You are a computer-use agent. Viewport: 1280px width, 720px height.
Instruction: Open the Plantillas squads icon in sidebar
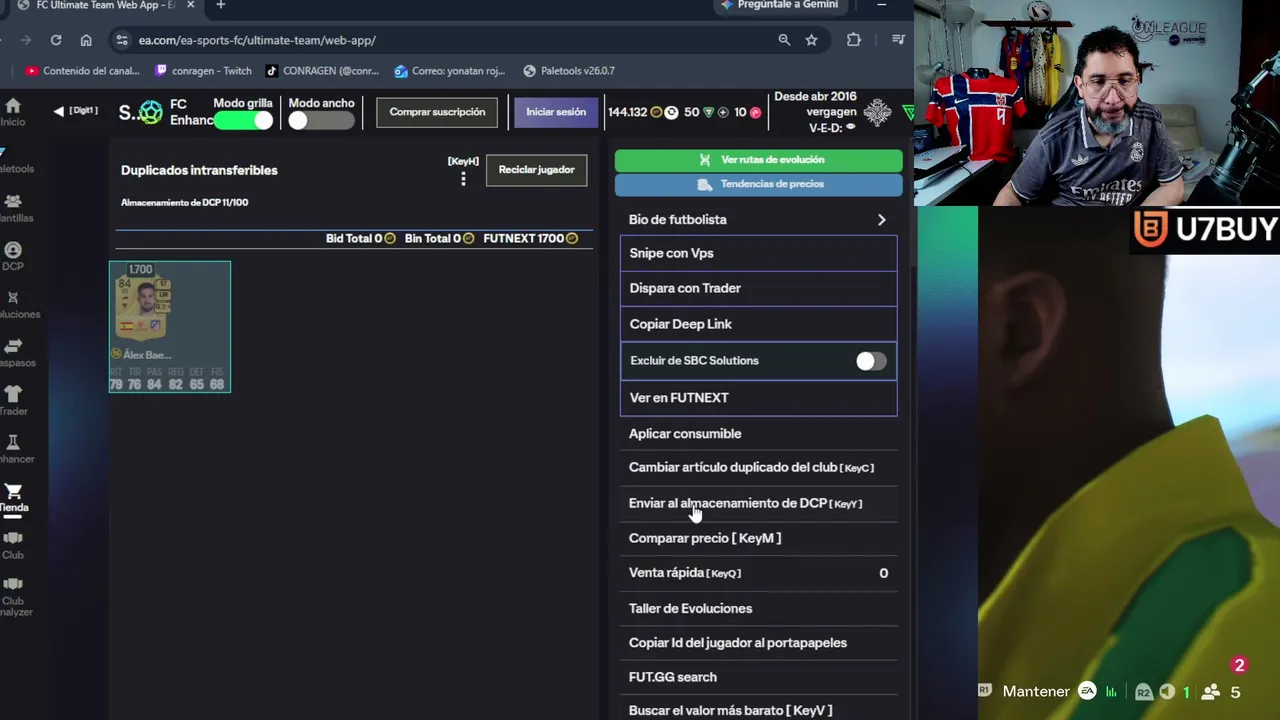point(12,201)
